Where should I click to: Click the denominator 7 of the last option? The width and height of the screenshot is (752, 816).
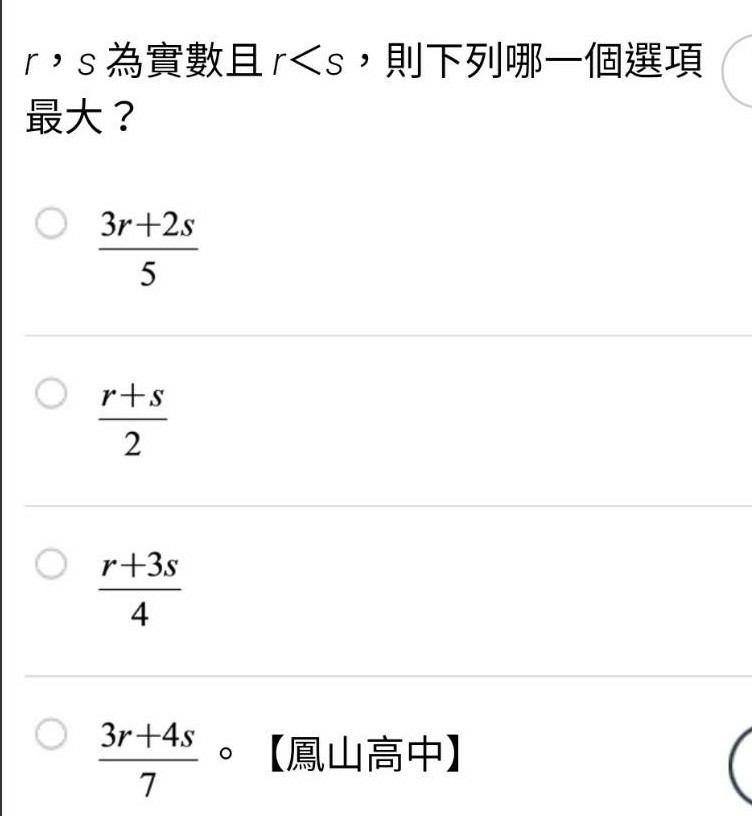[148, 784]
